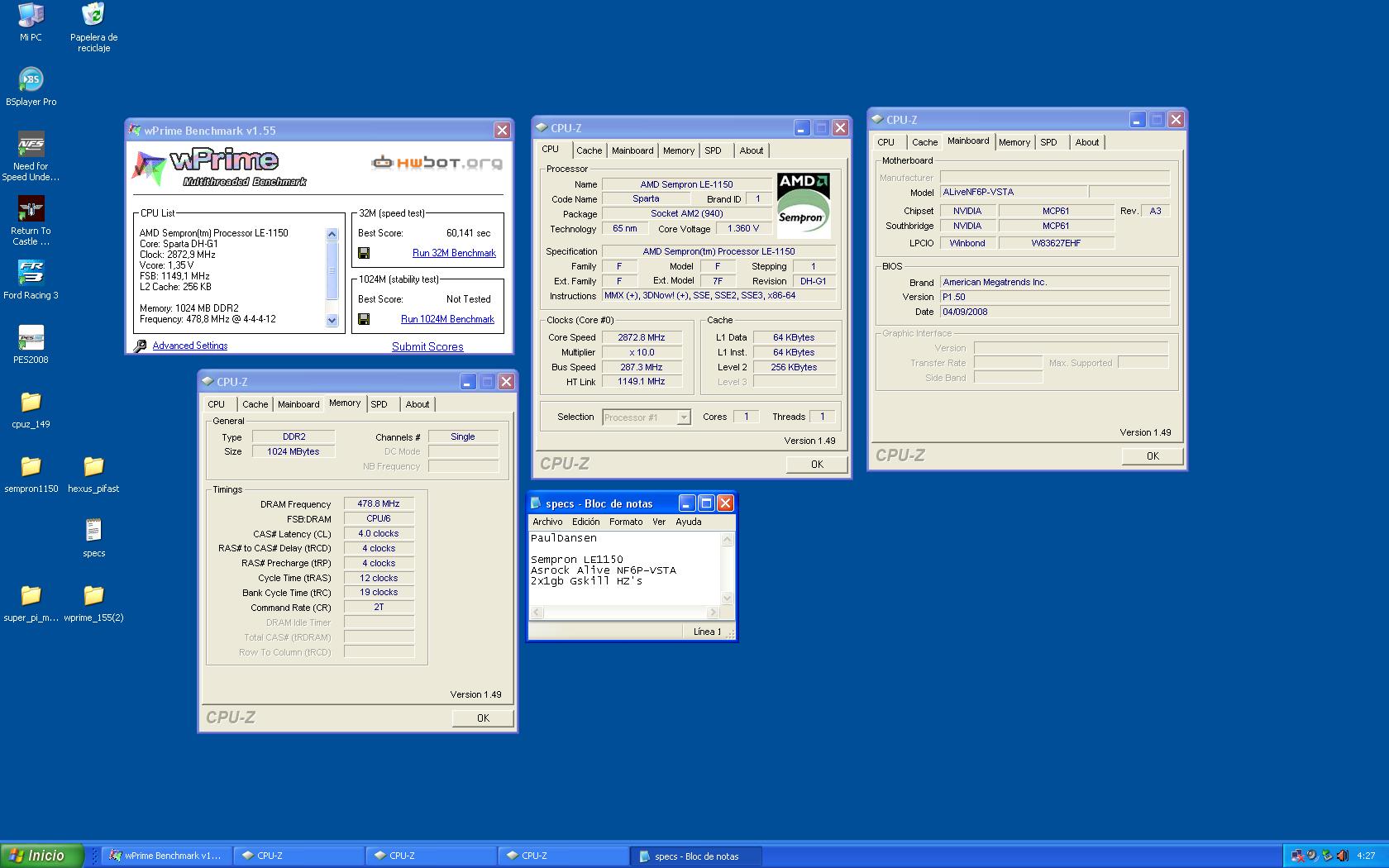Click the Advanced Settings wrench icon

pos(141,346)
